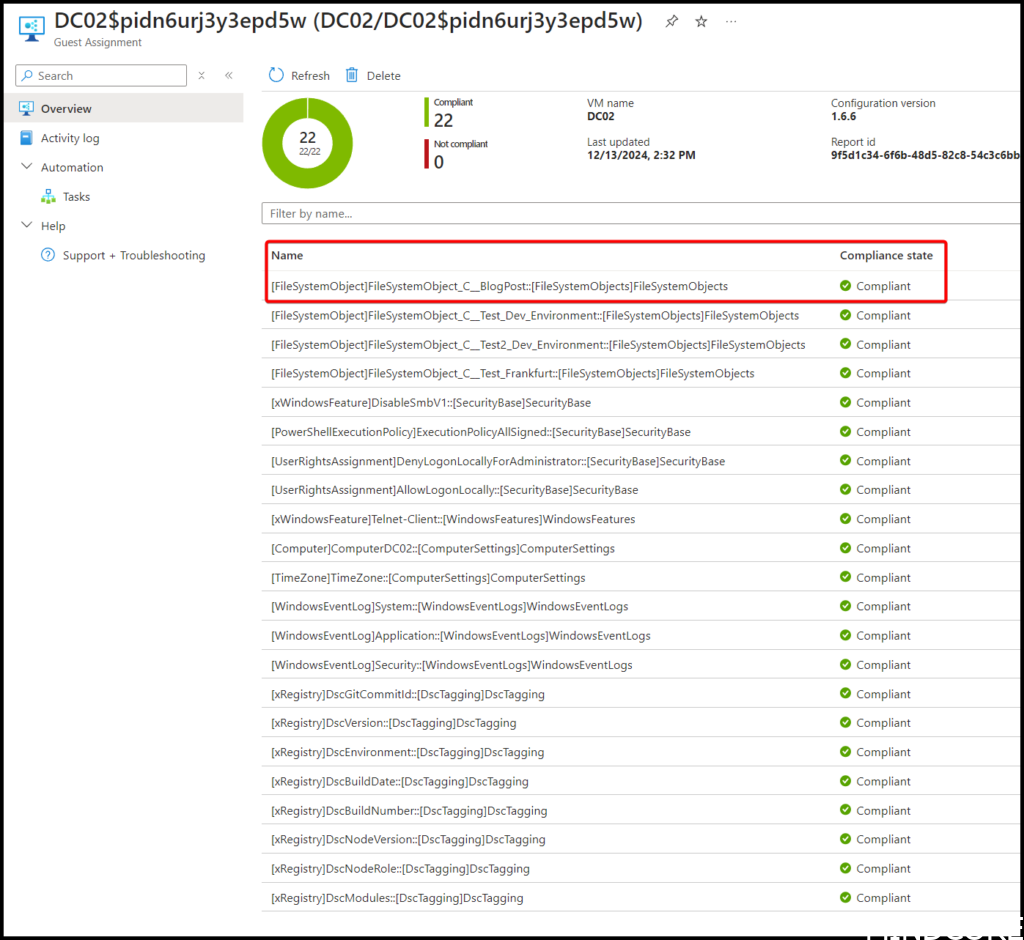The width and height of the screenshot is (1024, 940).
Task: Mark as favorite with star icon
Action: (701, 22)
